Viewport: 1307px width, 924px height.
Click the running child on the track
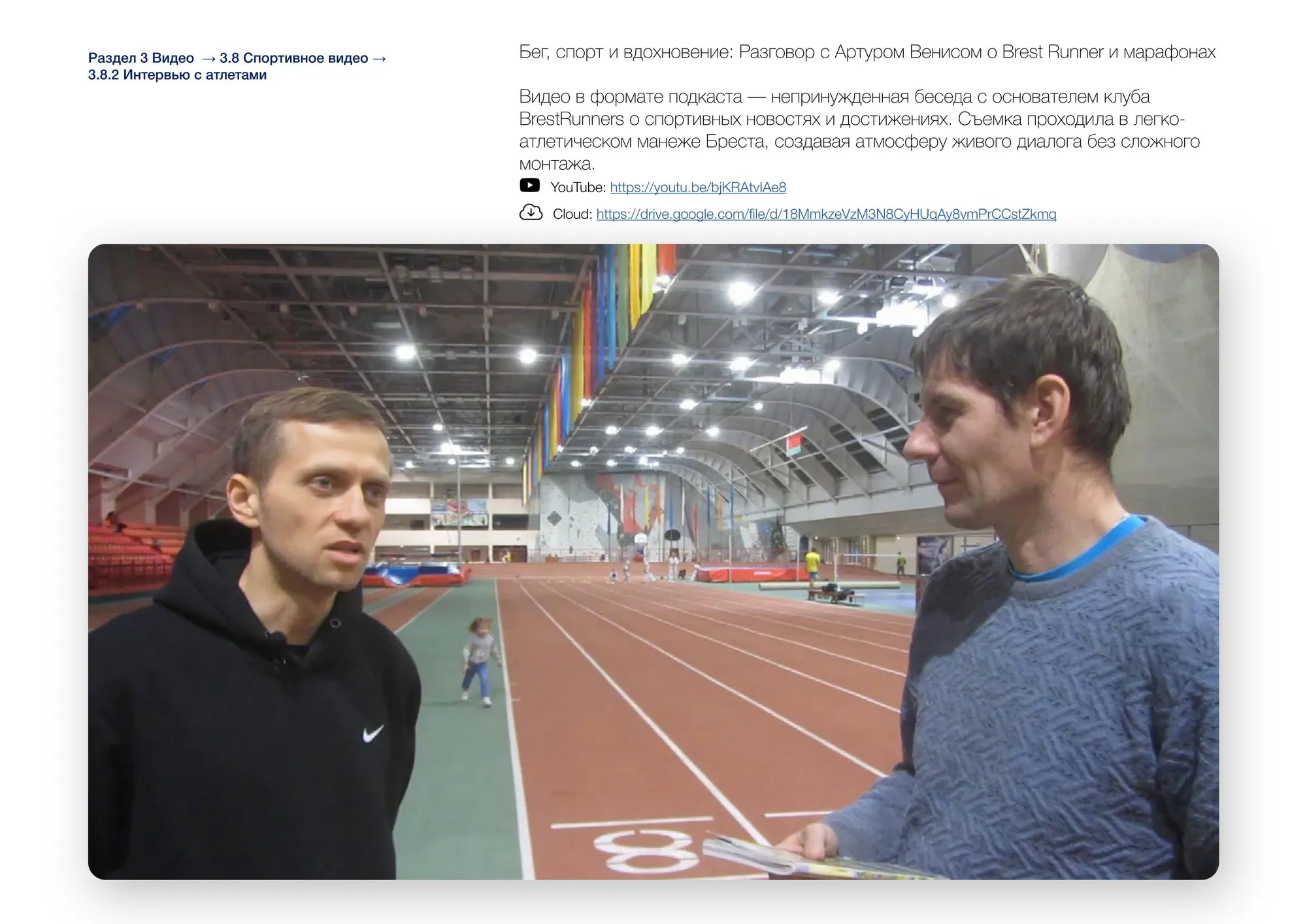pos(479,661)
